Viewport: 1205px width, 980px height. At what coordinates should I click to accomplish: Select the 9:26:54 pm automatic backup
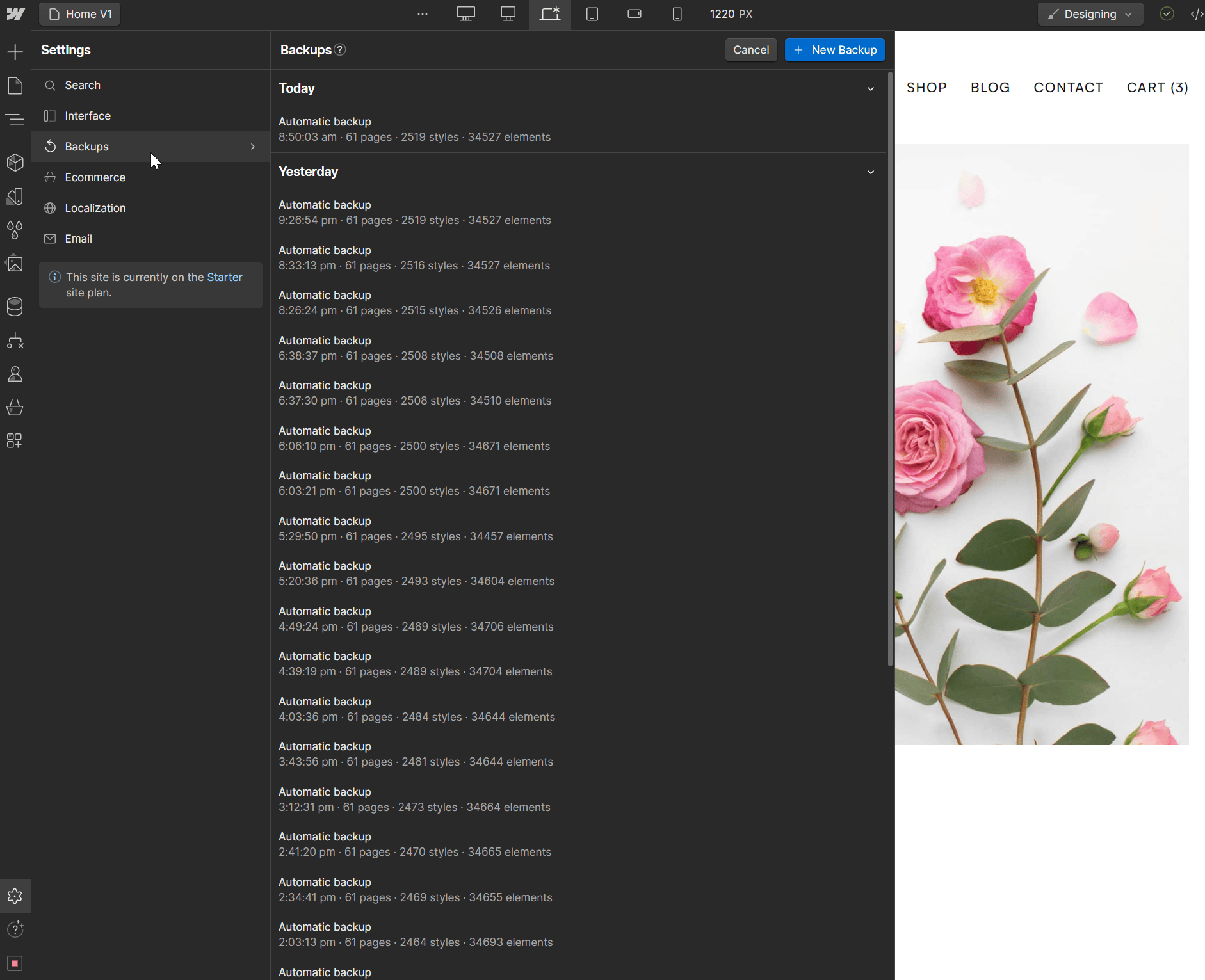(579, 213)
